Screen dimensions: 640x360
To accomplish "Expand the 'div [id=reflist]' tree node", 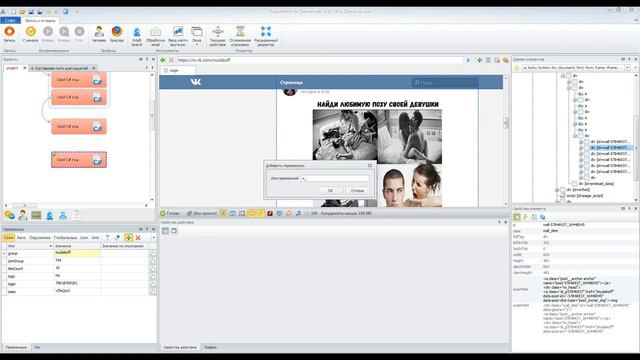I will pyautogui.click(x=557, y=190).
